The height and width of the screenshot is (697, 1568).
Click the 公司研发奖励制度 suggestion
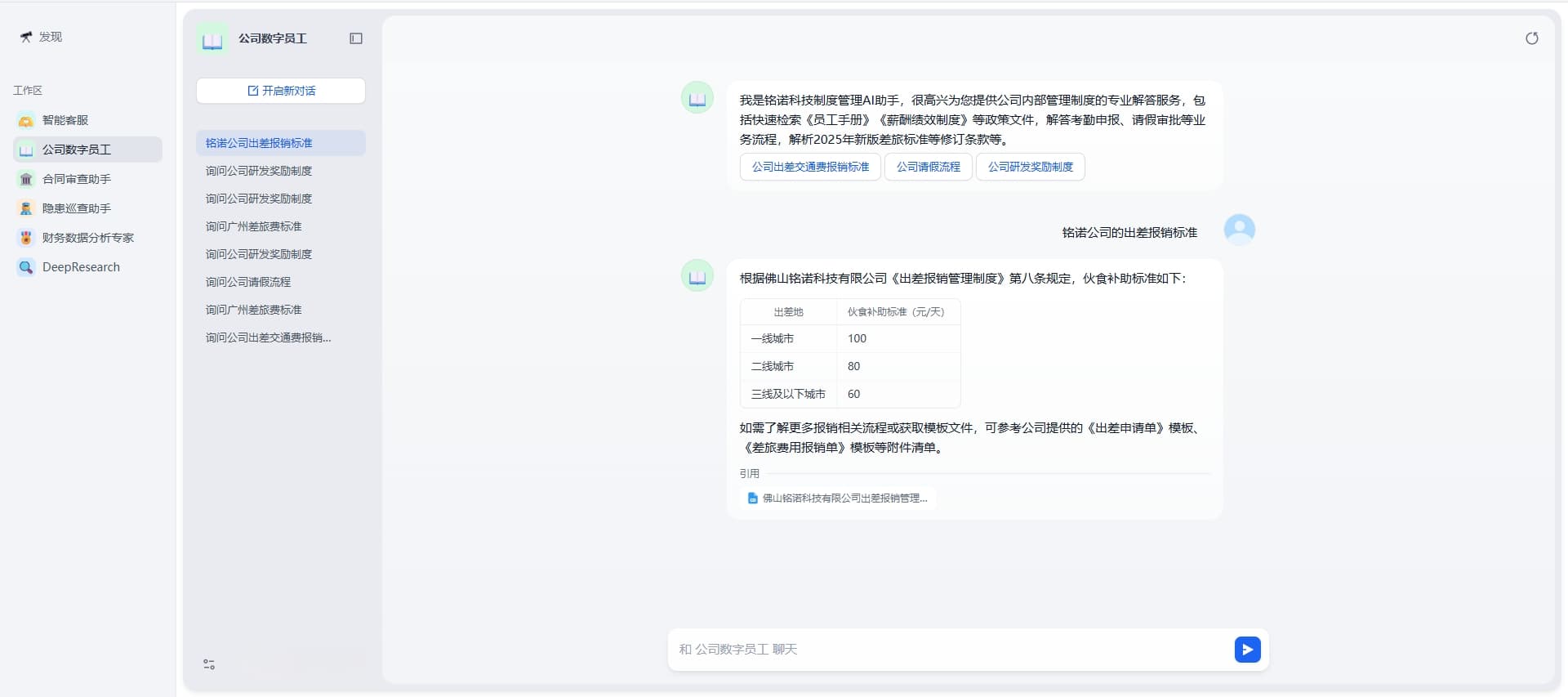(1031, 167)
